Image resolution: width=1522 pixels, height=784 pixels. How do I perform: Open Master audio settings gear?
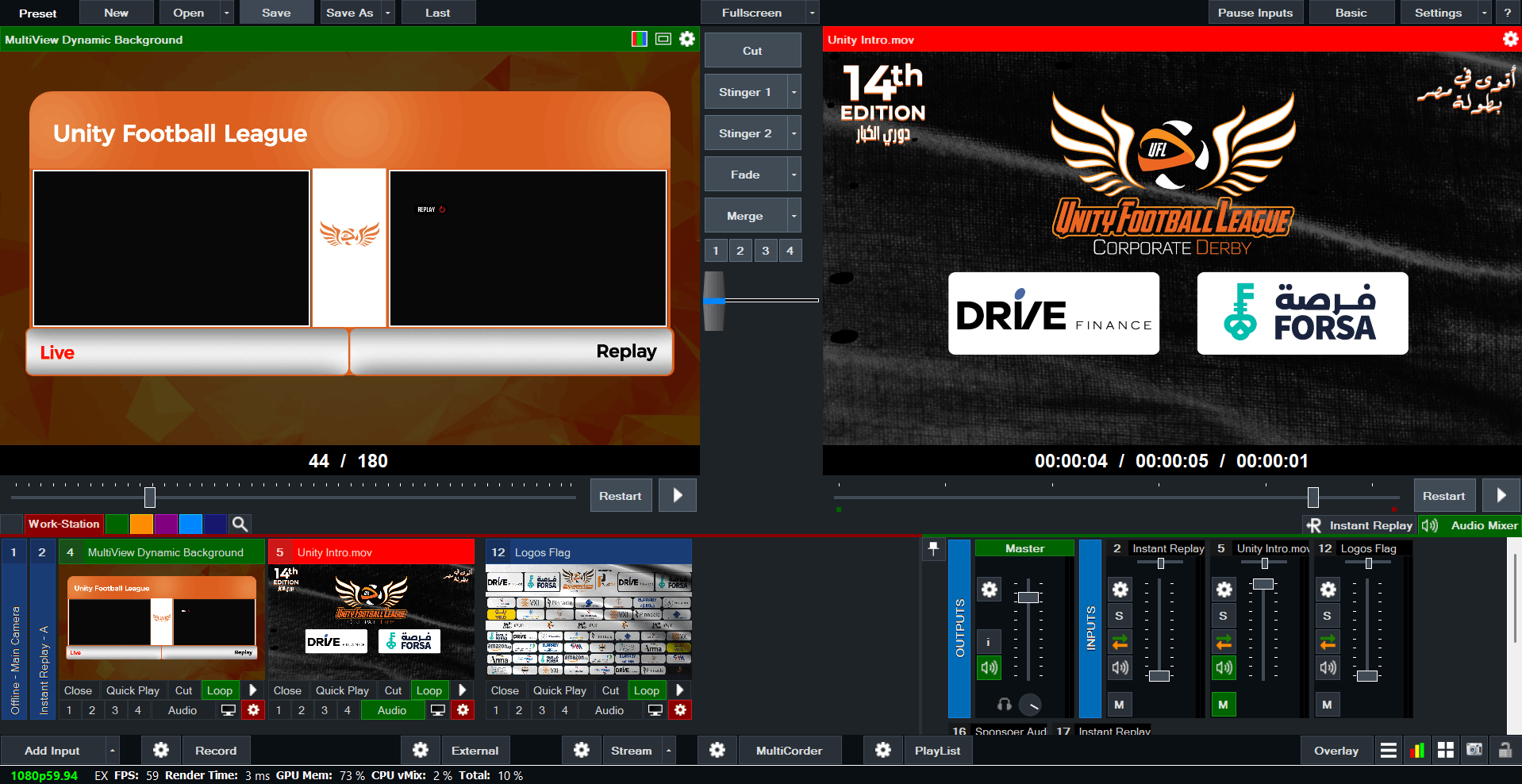989,590
